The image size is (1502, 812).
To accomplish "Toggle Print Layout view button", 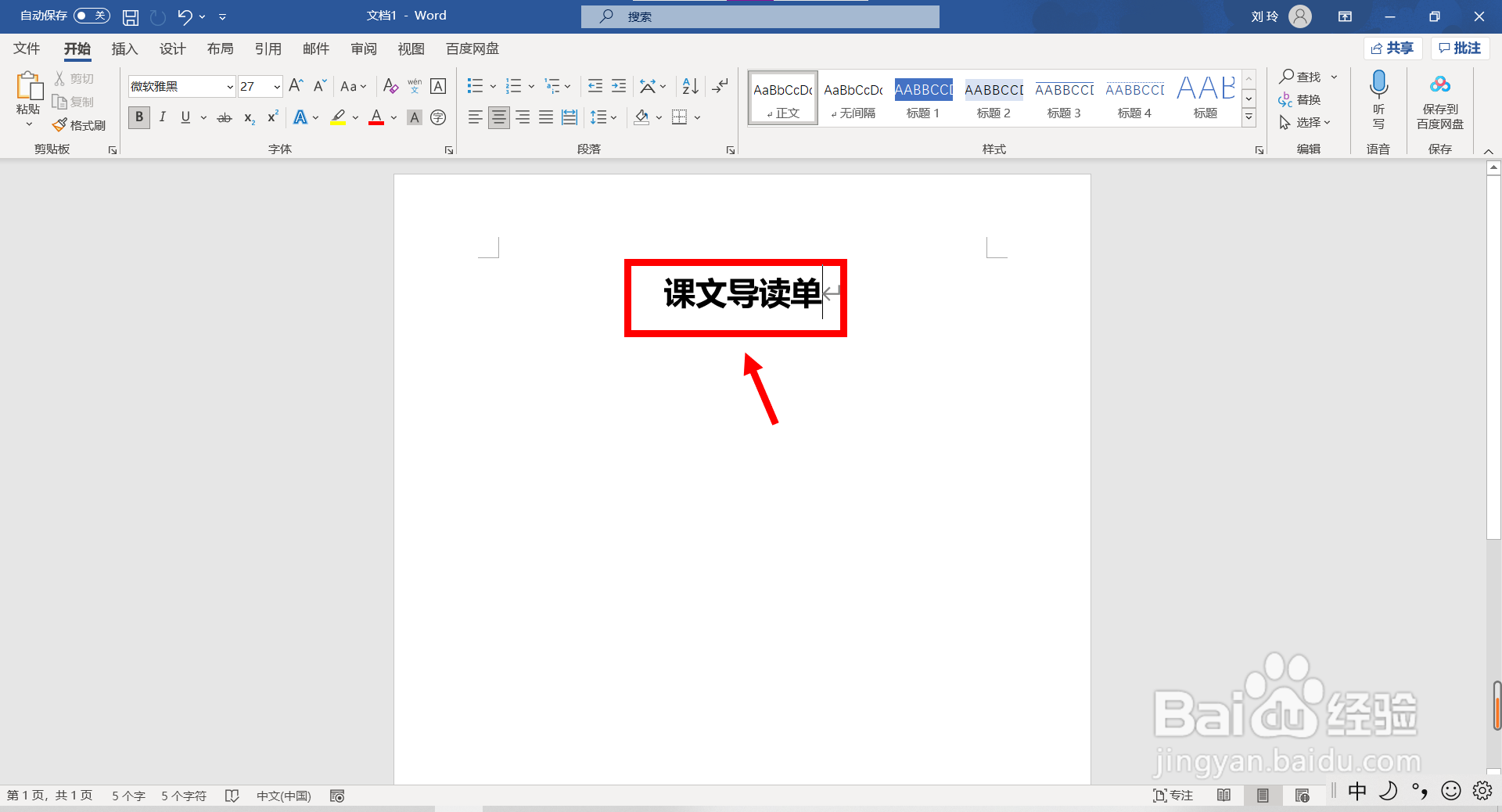I will tap(1263, 796).
